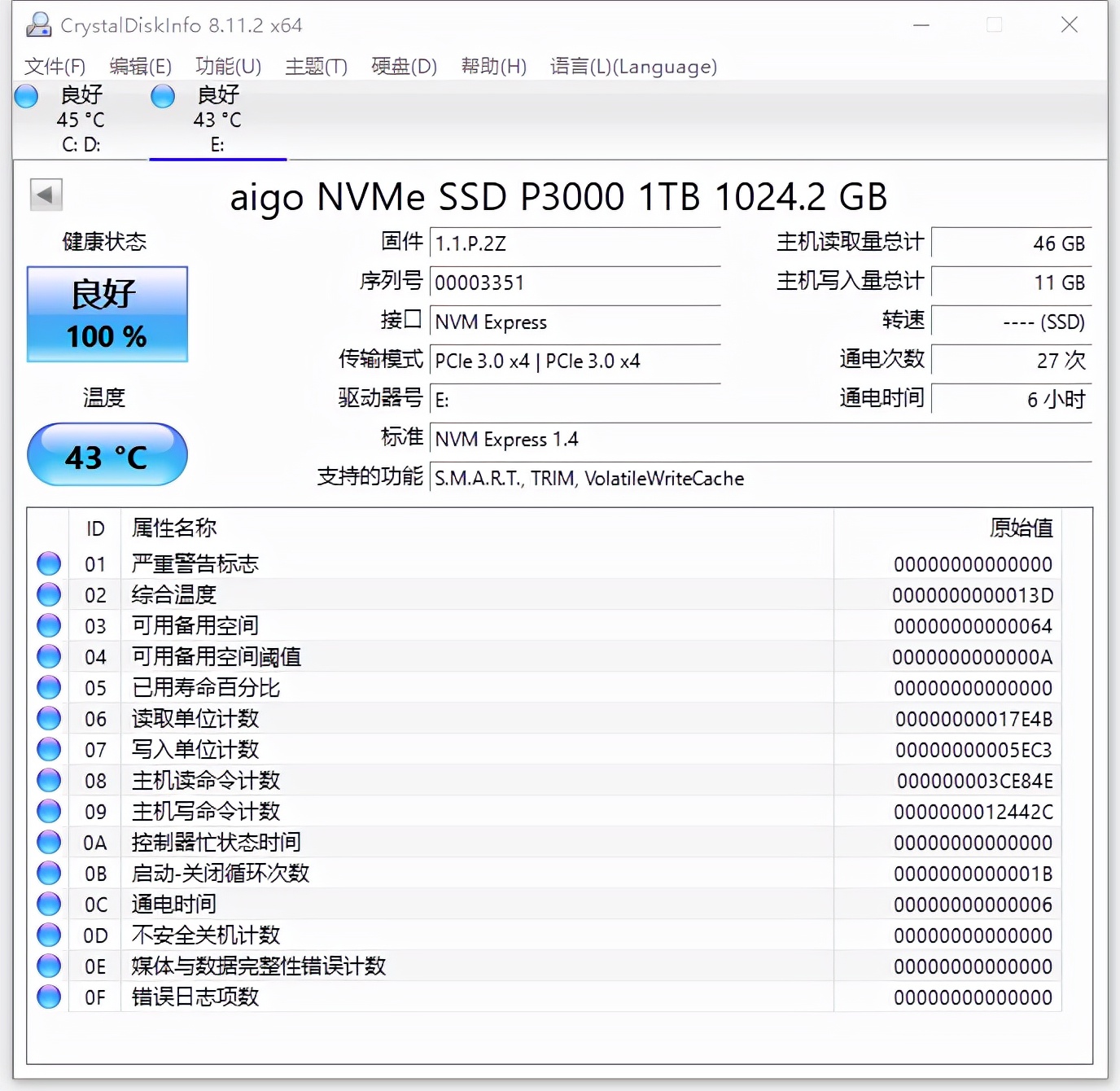Click the back navigation arrow icon
Screen dimensions: 1120x1091
(x=46, y=195)
